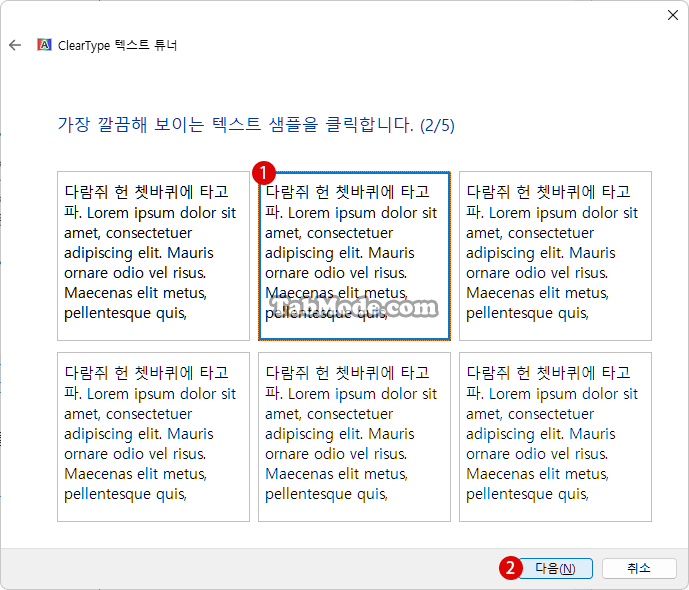Click the heading '가장 깔끔해 보이는 텍스트 샘플을 클릭합니다. (2/5)'
689x590 pixels.
[256, 125]
